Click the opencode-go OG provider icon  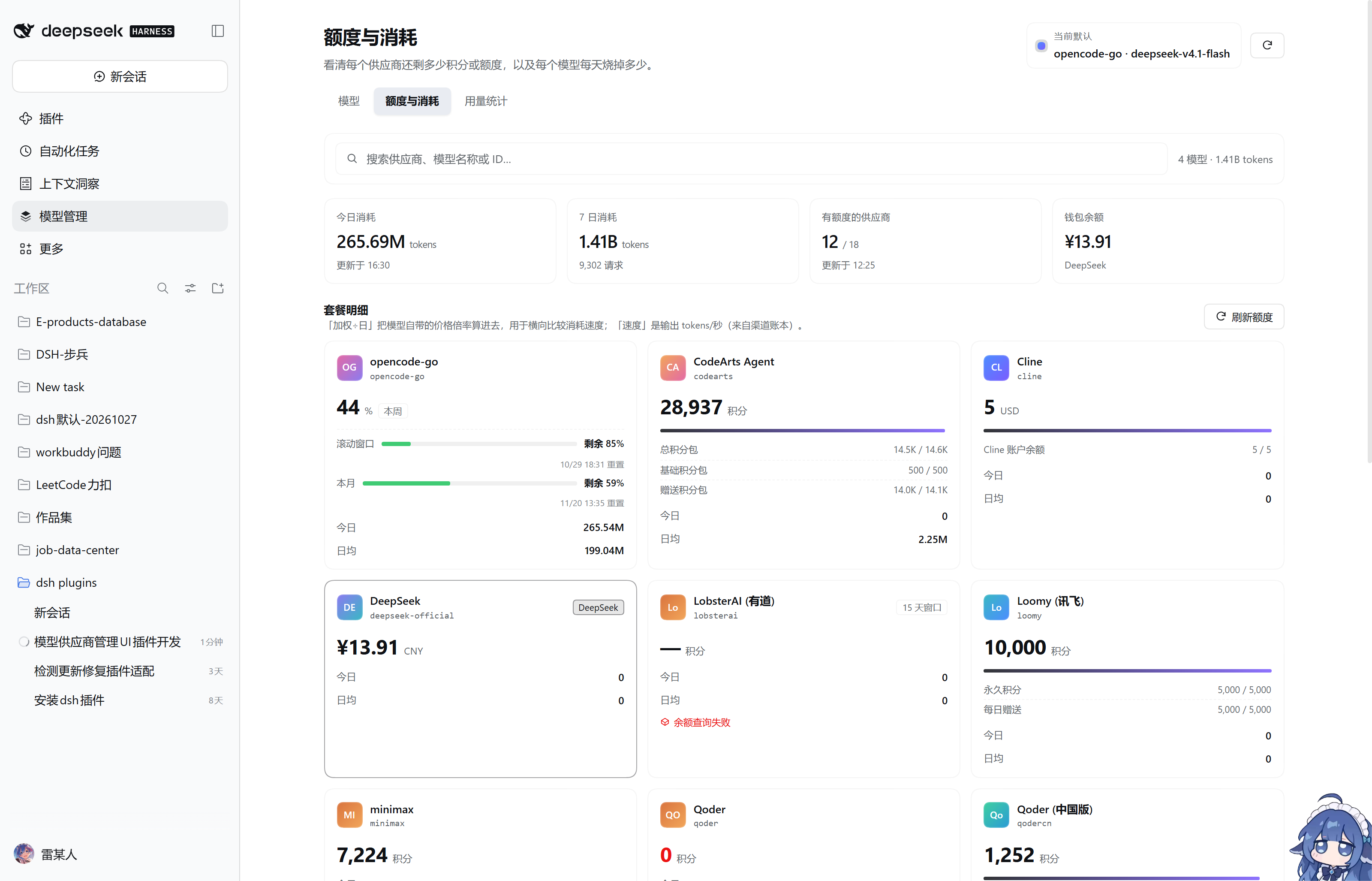pos(349,368)
